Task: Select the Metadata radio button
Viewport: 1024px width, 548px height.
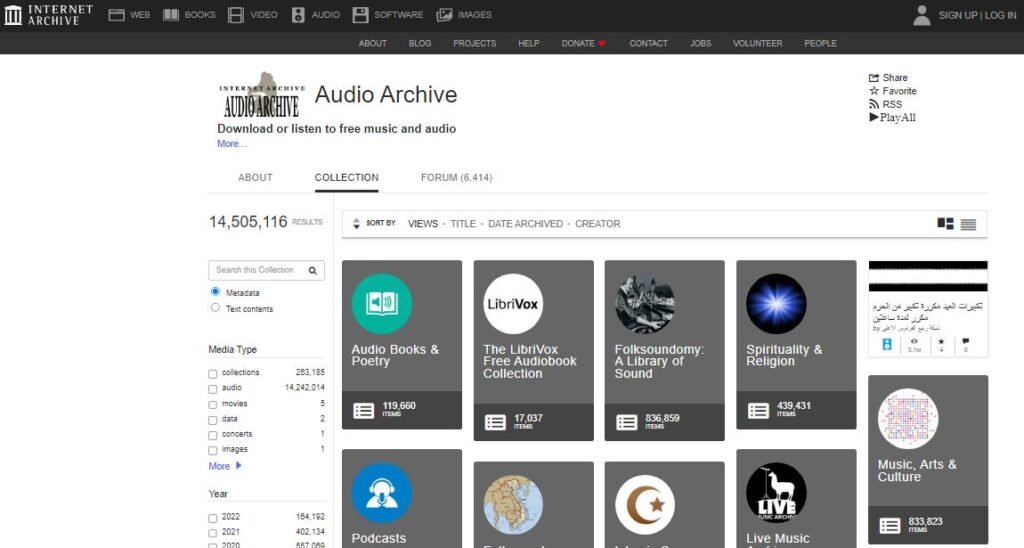Action: pyautogui.click(x=215, y=291)
